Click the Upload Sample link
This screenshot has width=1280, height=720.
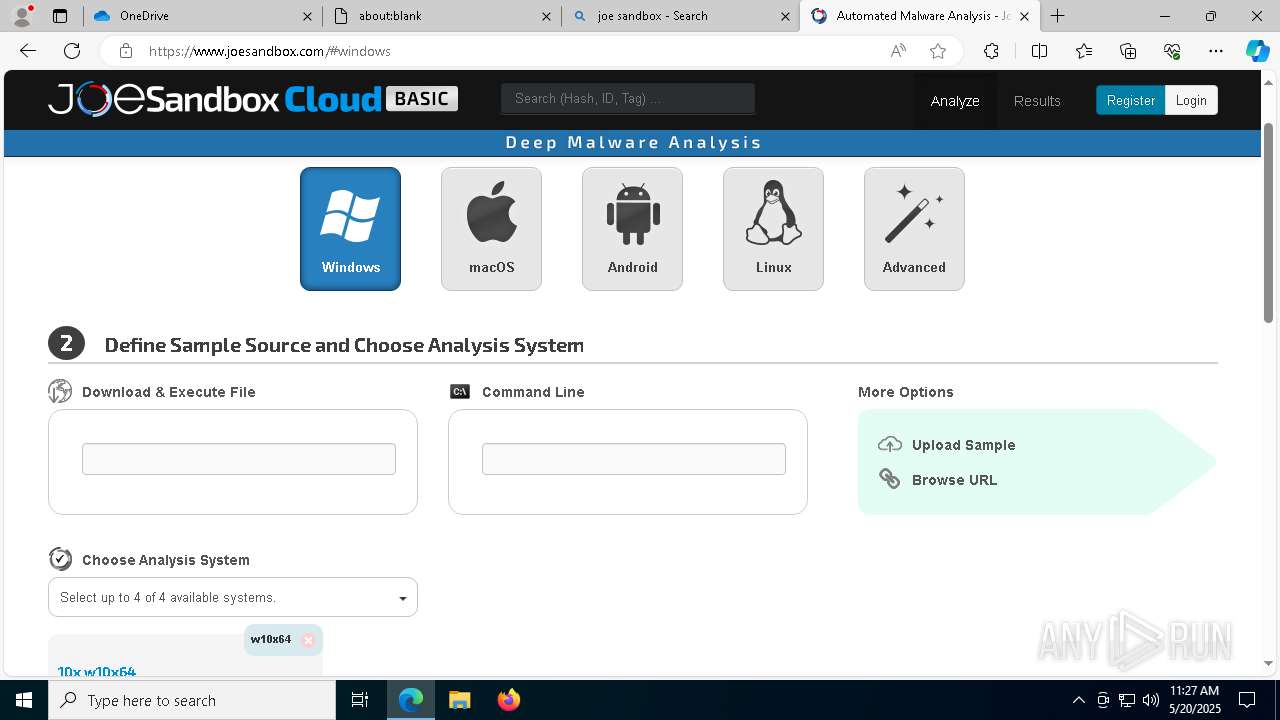[963, 445]
